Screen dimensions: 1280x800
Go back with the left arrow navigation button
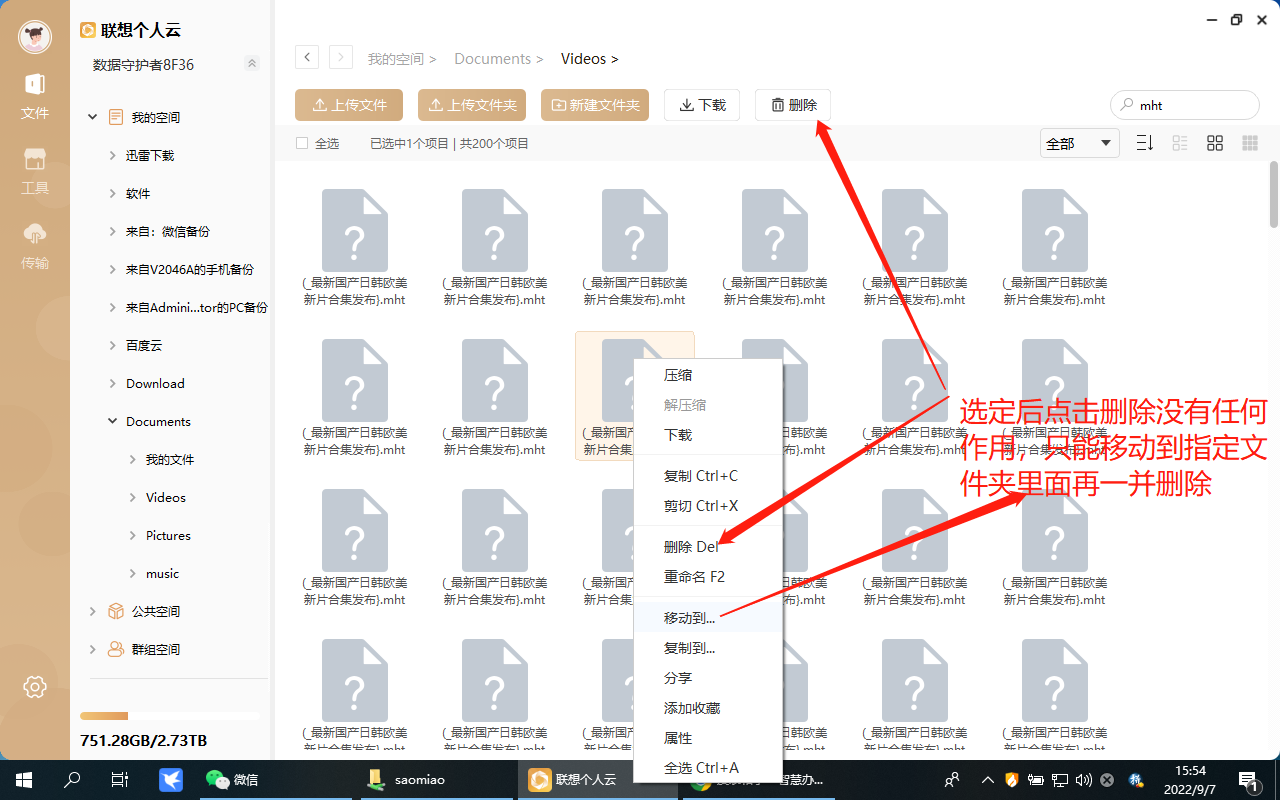click(307, 57)
